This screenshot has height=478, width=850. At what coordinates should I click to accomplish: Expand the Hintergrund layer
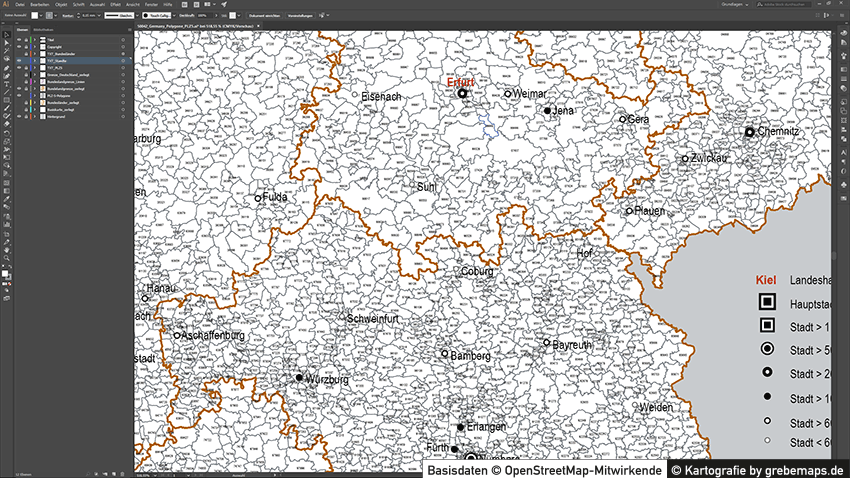[35, 117]
